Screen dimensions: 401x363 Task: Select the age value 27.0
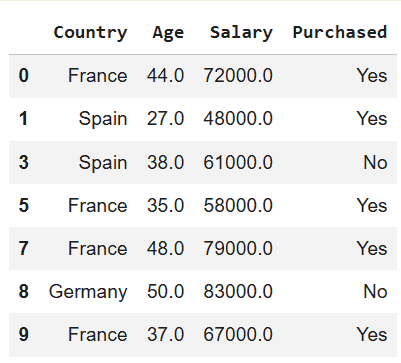[165, 119]
